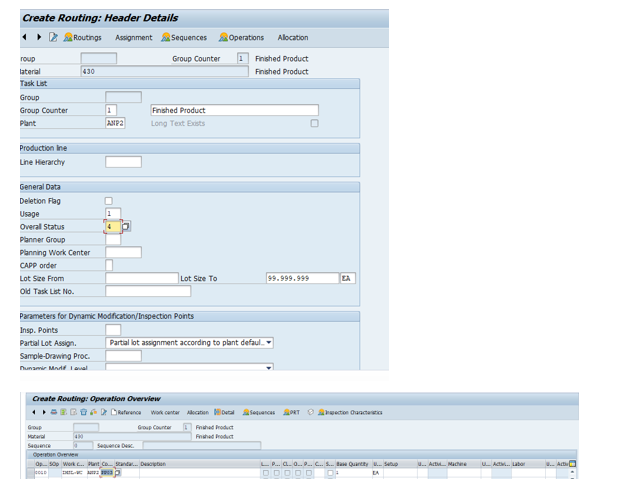Click Task List Group Counter field
Viewport: 631px width, 479px height.
(x=111, y=110)
